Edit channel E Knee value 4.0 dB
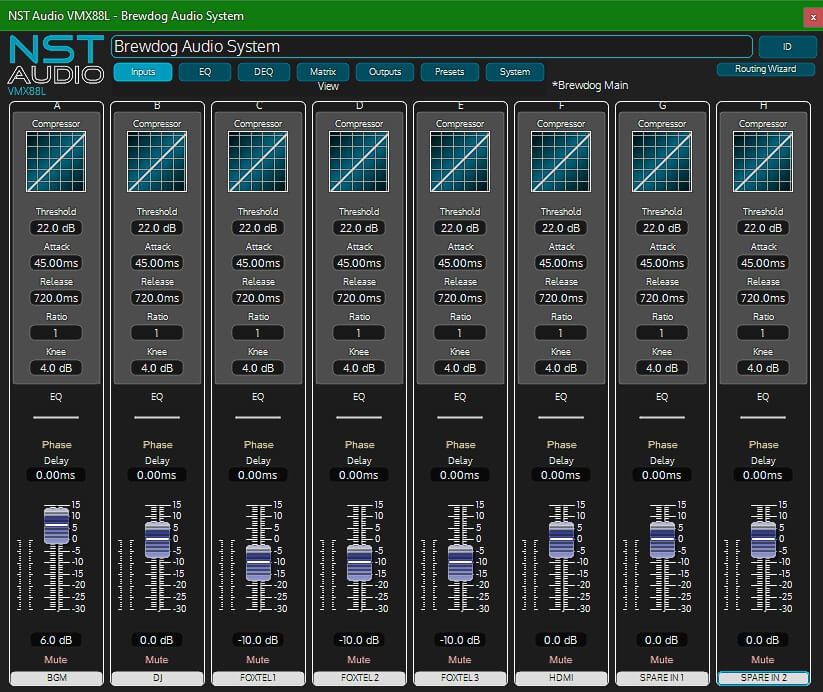This screenshot has height=692, width=823. (x=460, y=368)
